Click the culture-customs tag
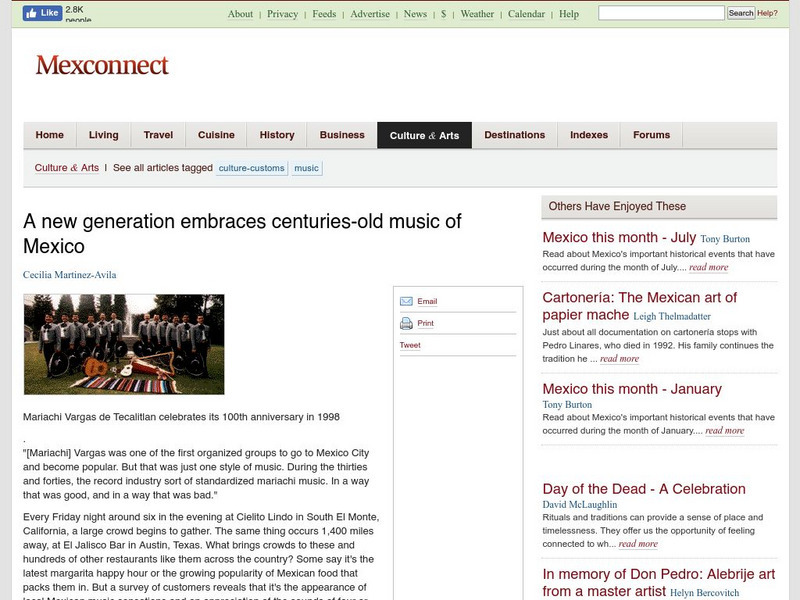Viewport: 800px width, 600px height. click(x=252, y=168)
